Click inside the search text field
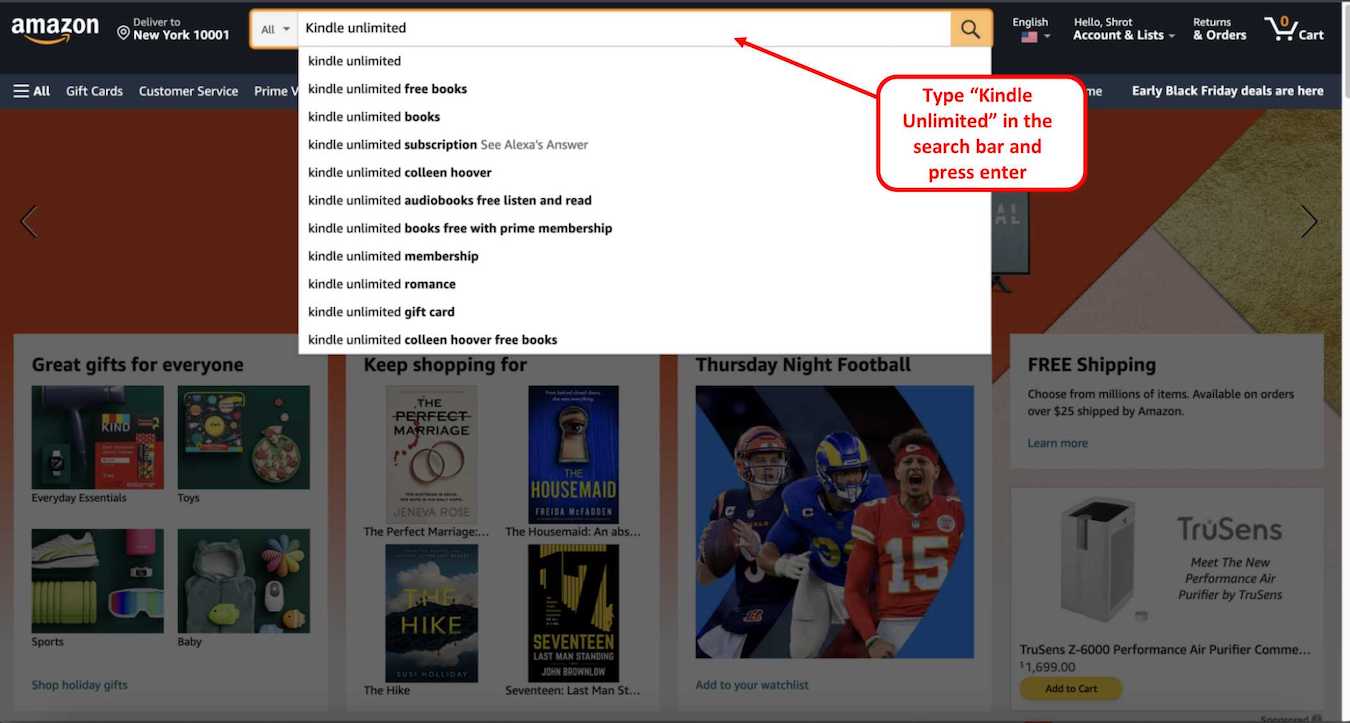Image resolution: width=1350 pixels, height=723 pixels. point(624,29)
